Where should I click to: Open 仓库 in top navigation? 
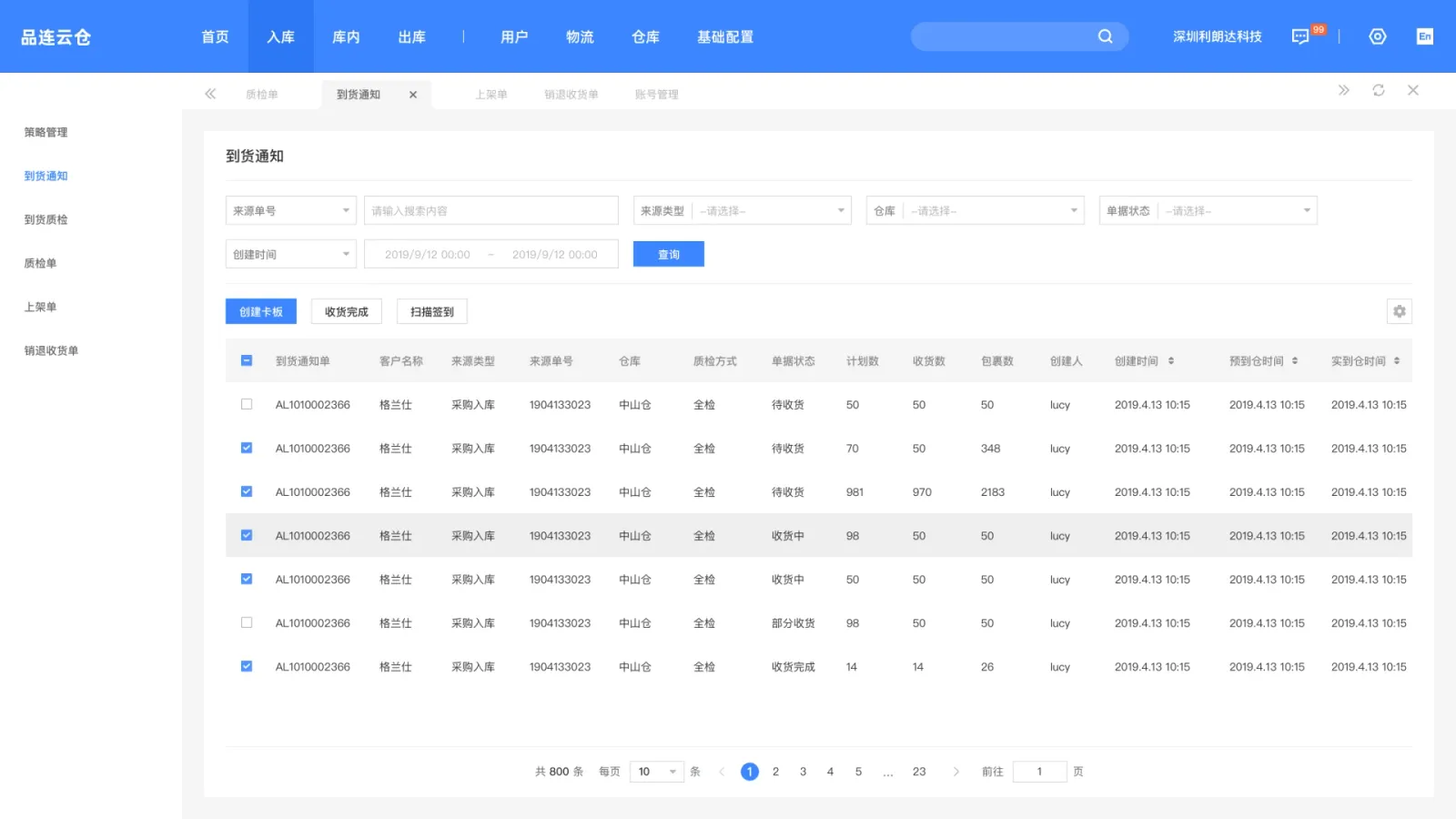pos(645,36)
